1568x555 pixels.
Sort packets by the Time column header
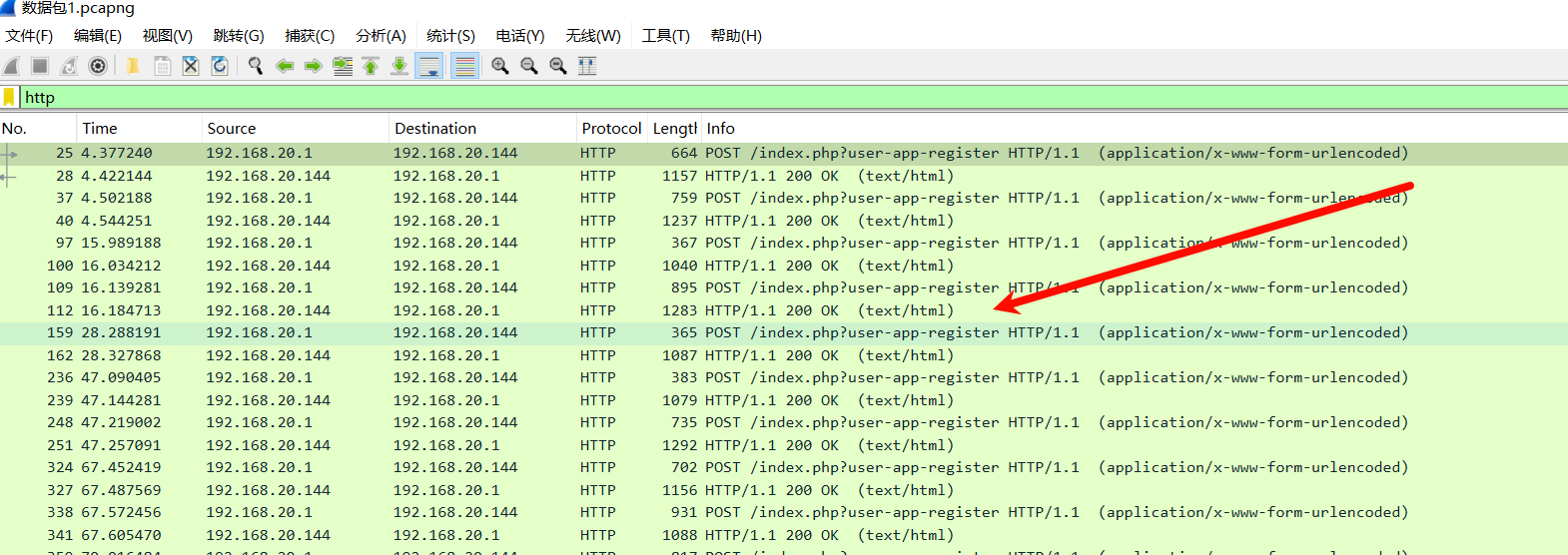pyautogui.click(x=100, y=128)
